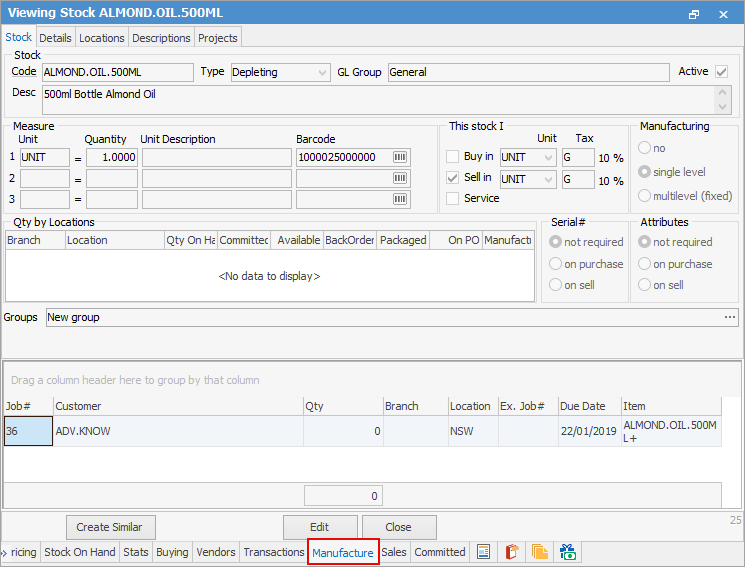
Task: Click the Groups ellipsis button
Action: click(x=730, y=317)
